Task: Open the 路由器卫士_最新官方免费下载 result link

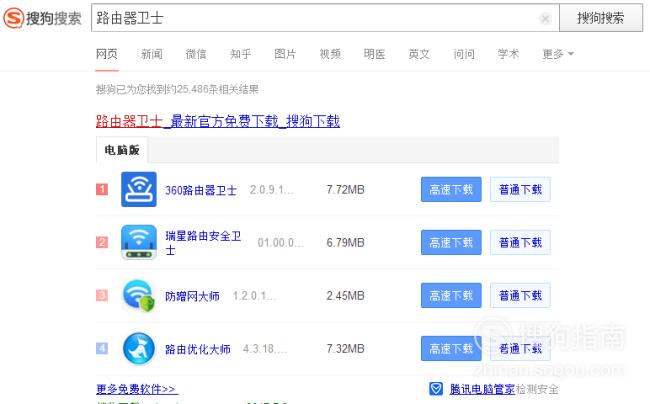Action: point(218,121)
